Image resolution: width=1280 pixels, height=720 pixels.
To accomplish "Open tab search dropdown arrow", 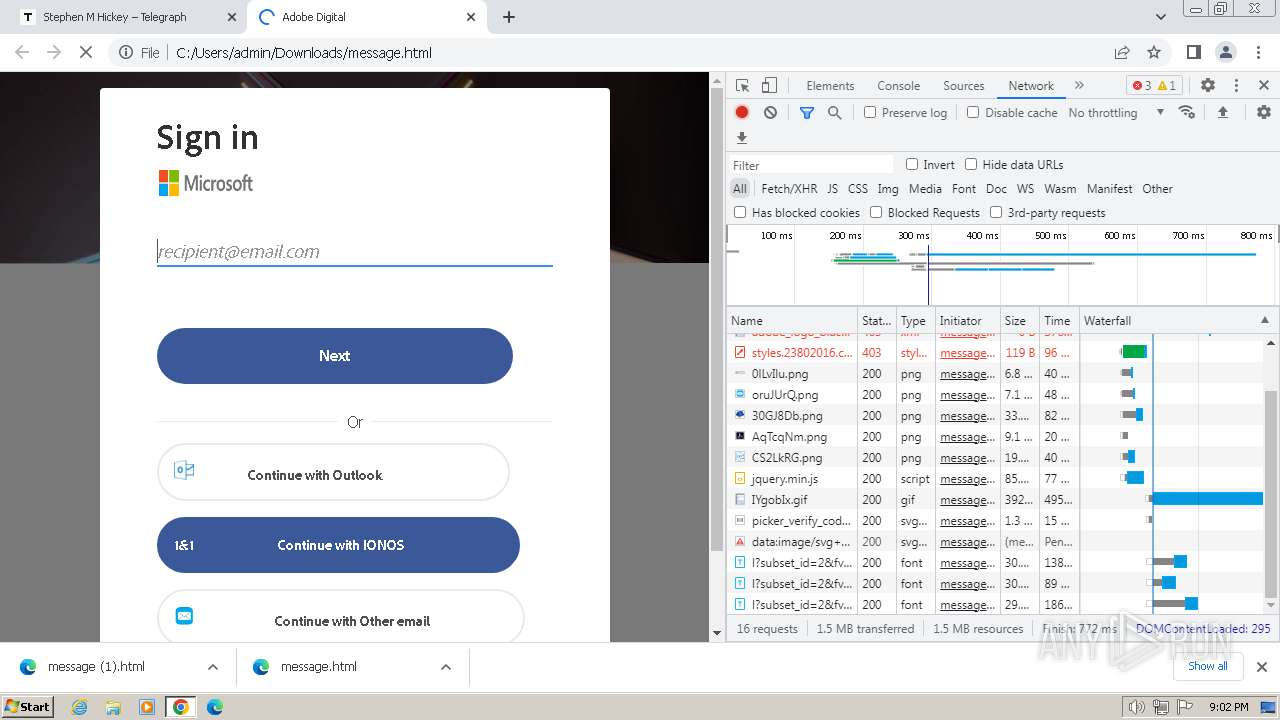I will (x=1161, y=17).
